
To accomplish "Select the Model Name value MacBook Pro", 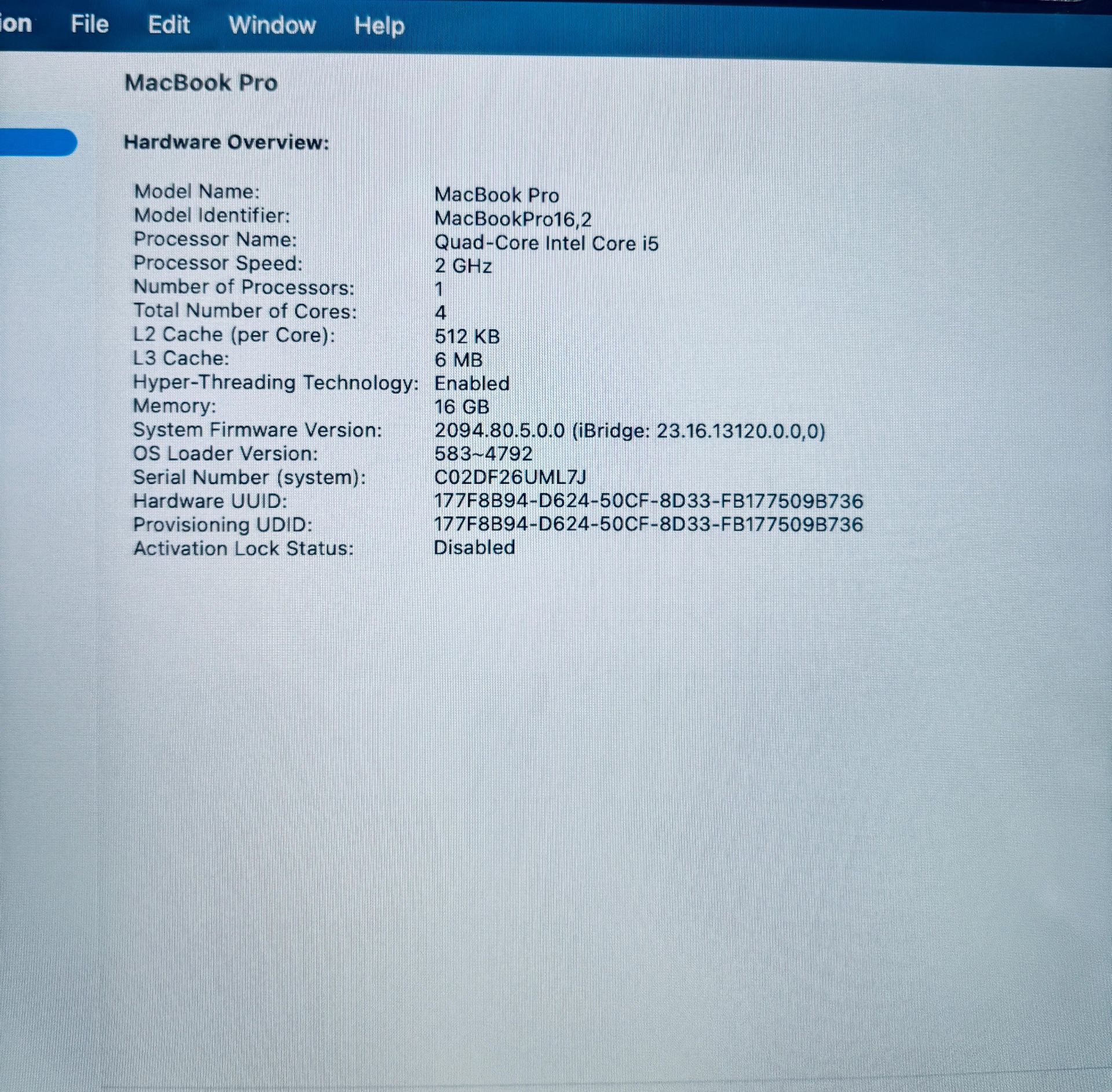I will click(x=496, y=195).
